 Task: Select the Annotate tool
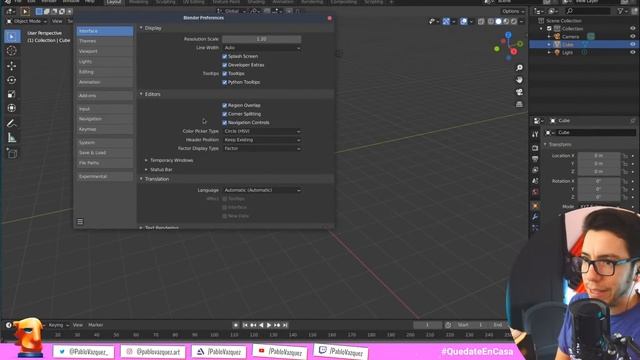click(x=11, y=123)
